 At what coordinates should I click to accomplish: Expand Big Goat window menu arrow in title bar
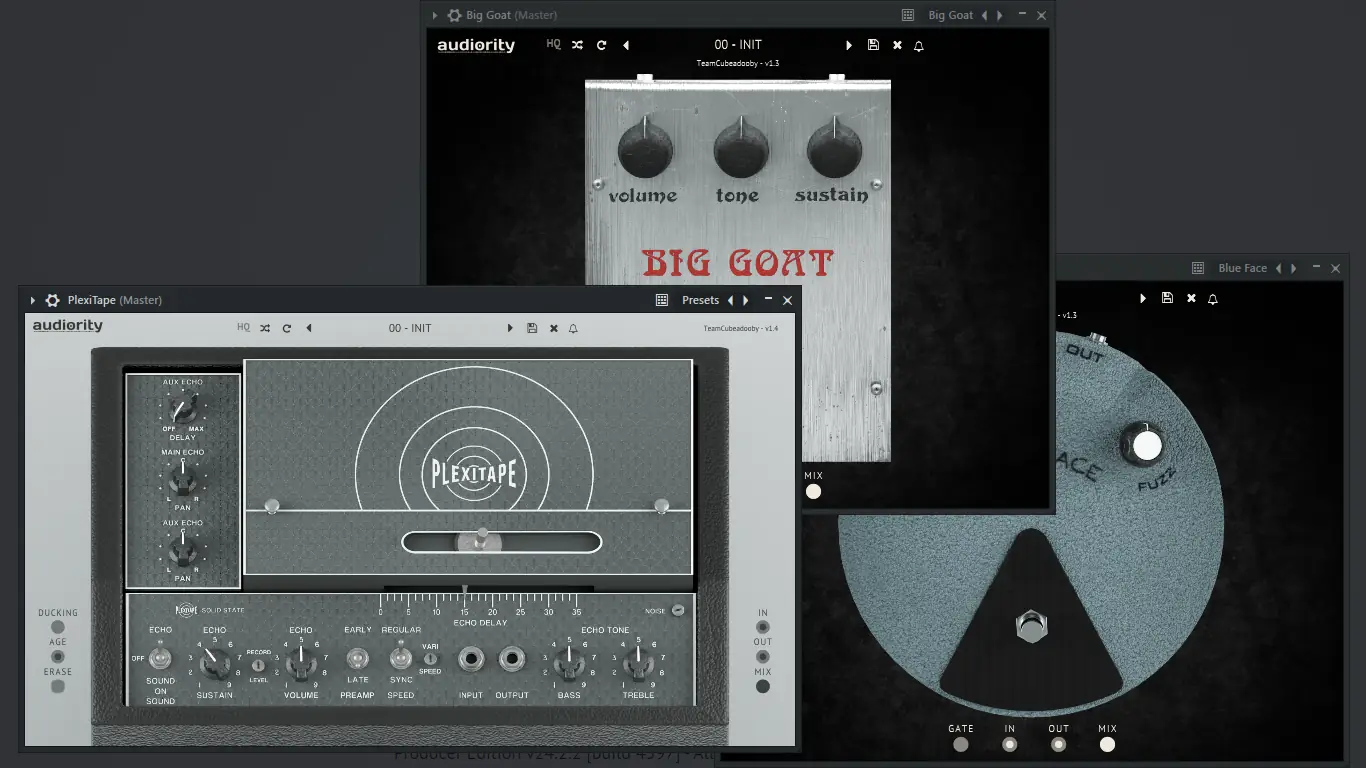pos(434,15)
